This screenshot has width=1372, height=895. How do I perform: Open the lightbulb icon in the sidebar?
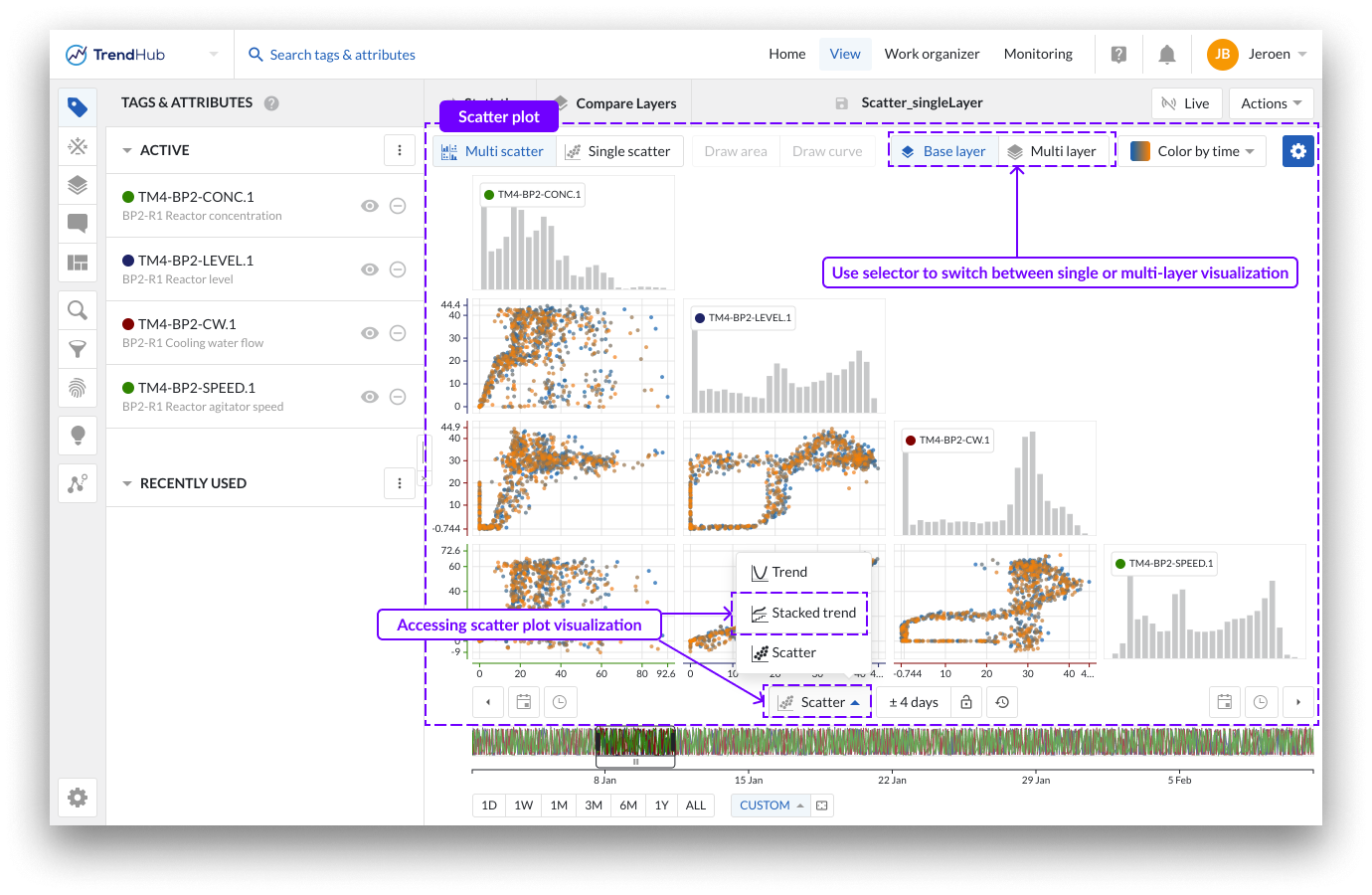coord(78,436)
